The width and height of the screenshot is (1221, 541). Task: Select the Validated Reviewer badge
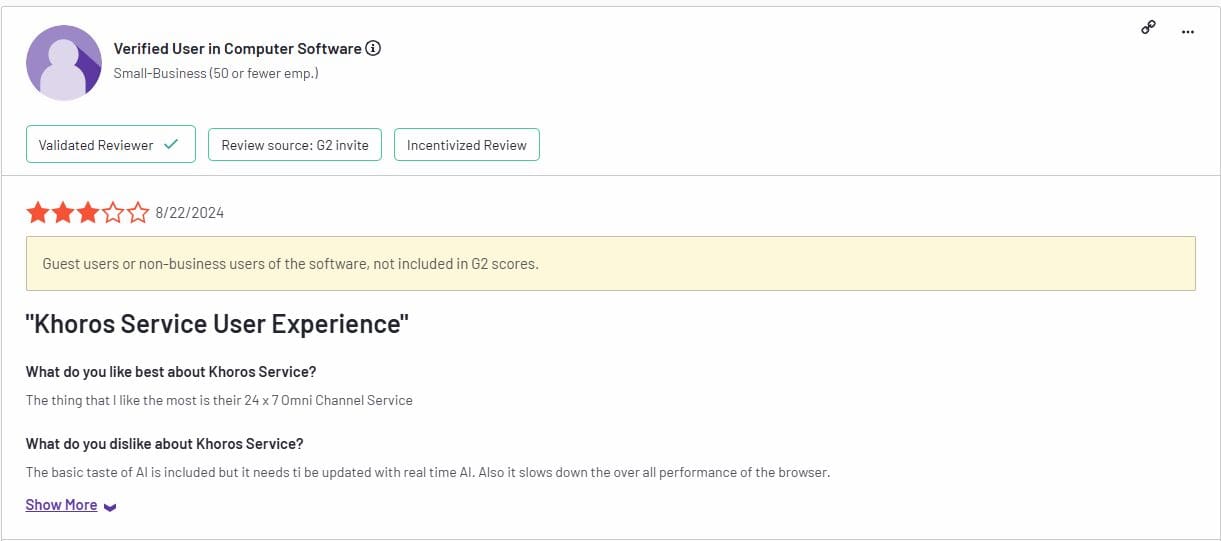tap(110, 145)
